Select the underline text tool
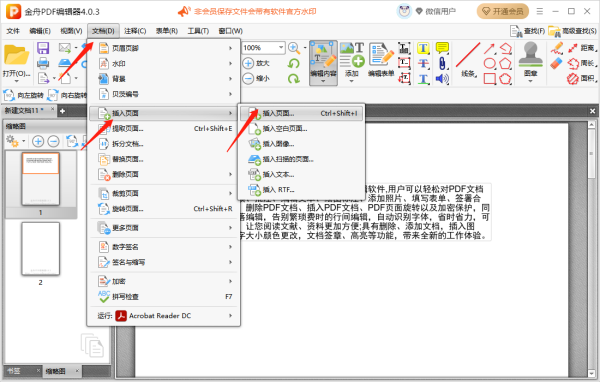The image size is (600, 382). [423, 79]
